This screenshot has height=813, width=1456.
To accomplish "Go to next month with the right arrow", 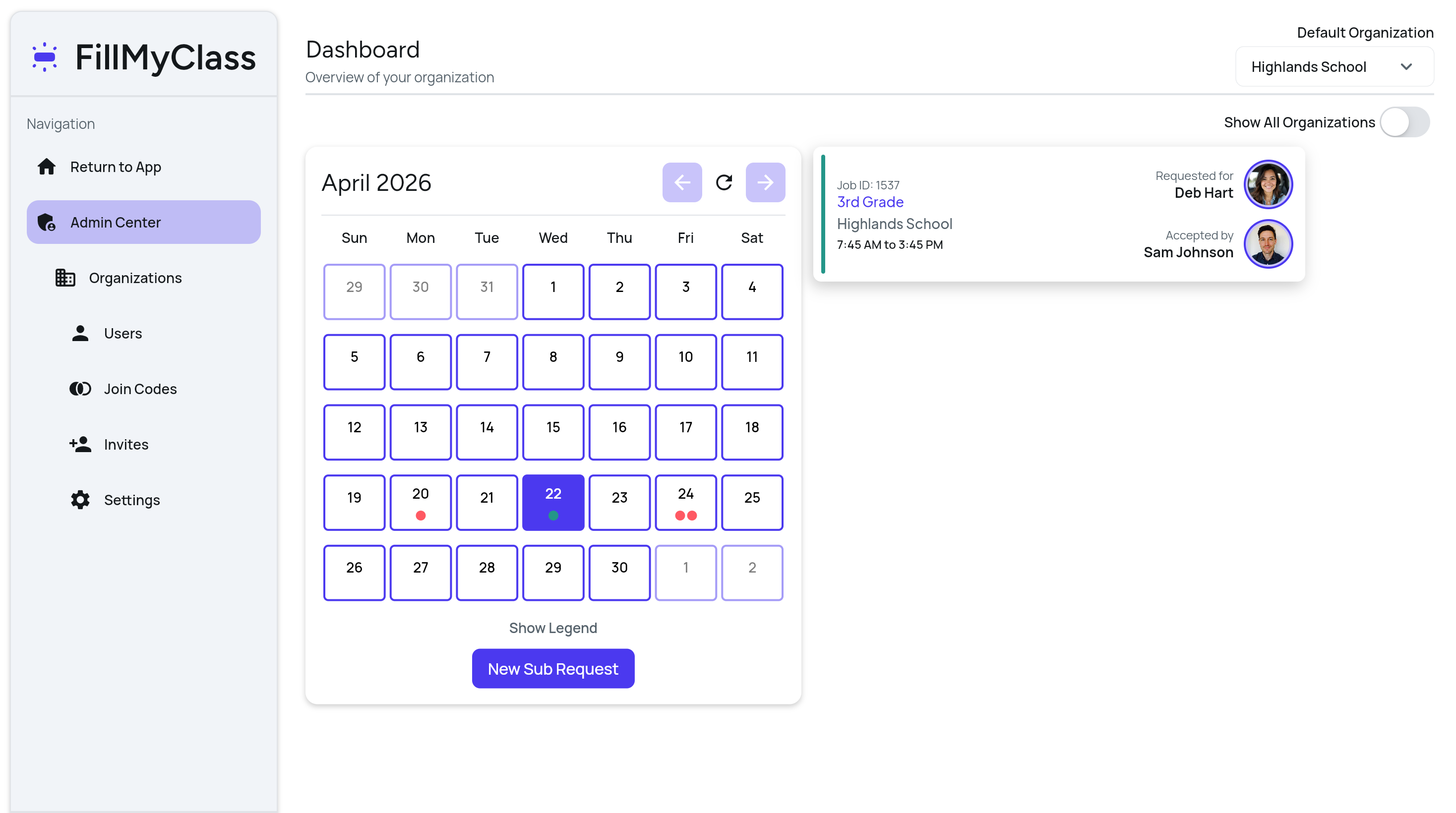I will (765, 182).
